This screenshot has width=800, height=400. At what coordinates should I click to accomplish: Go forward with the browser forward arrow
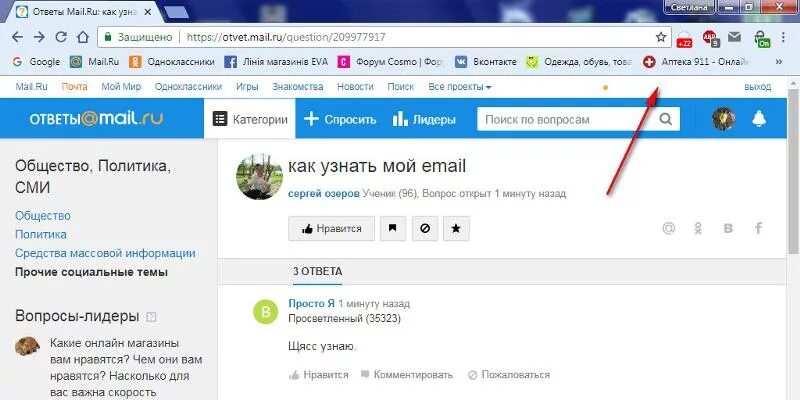(x=39, y=37)
